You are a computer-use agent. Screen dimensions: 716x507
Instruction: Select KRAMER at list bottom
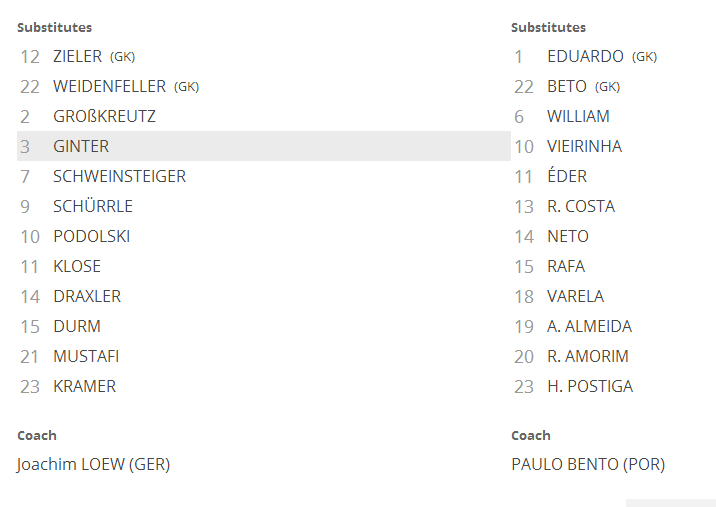tap(84, 387)
